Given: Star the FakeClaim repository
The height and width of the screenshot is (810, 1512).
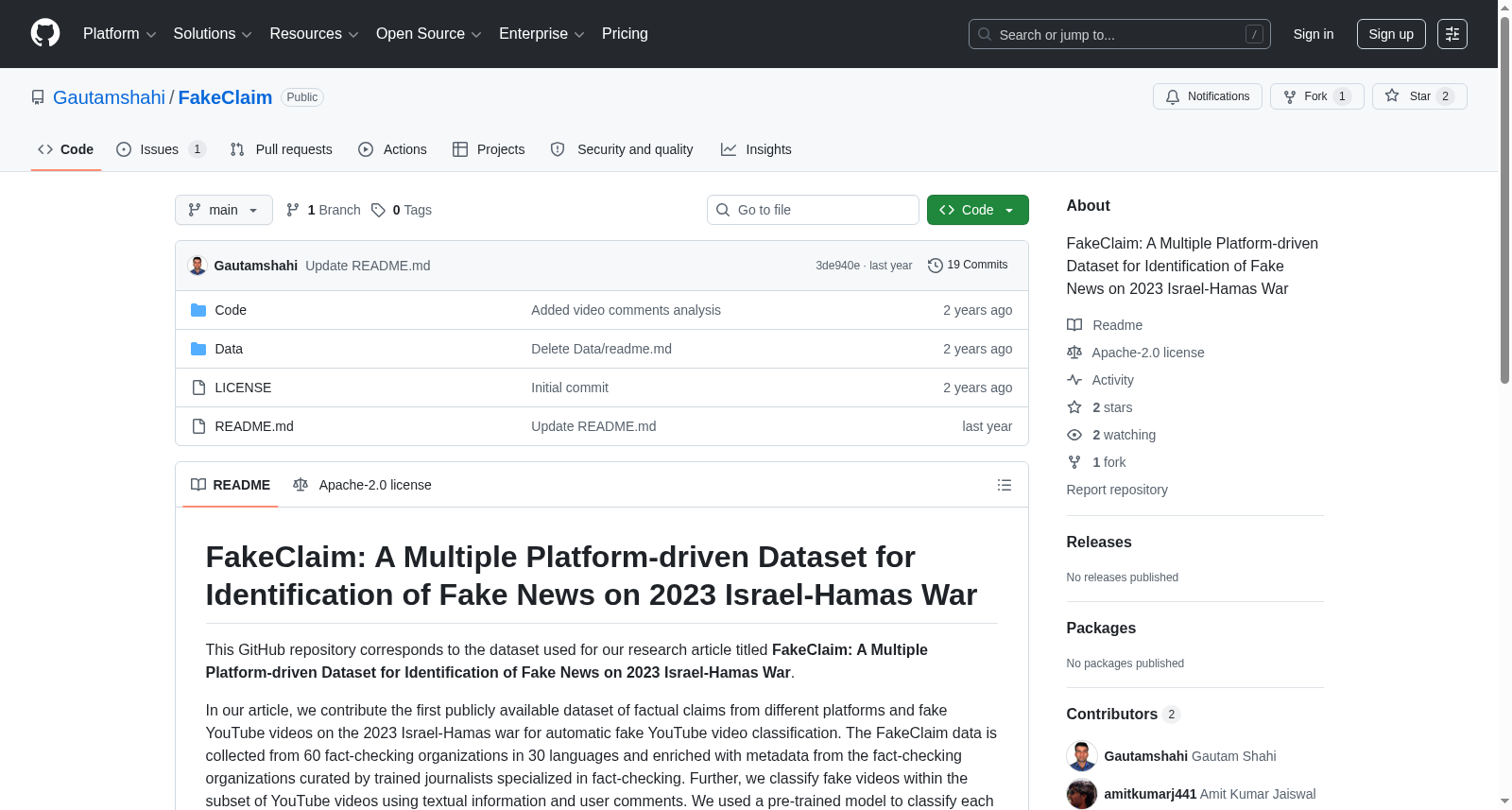Looking at the screenshot, I should click(1418, 96).
